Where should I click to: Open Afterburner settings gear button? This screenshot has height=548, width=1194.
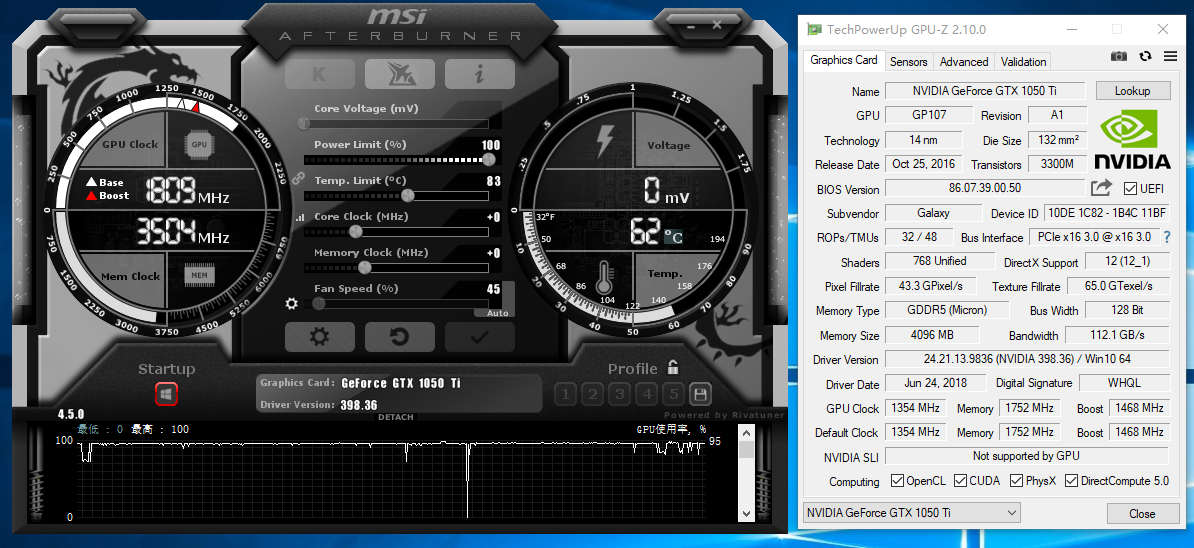[320, 336]
